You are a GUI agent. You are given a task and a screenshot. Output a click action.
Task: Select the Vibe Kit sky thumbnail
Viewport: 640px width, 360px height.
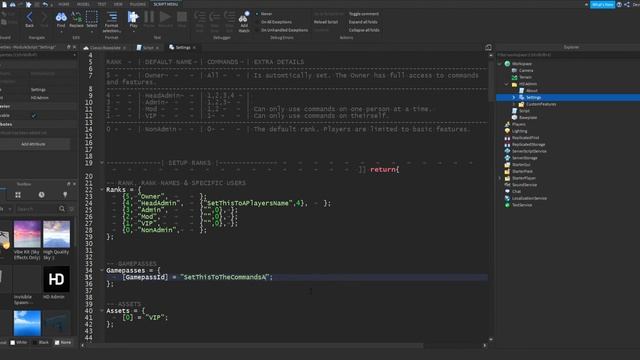(27, 234)
